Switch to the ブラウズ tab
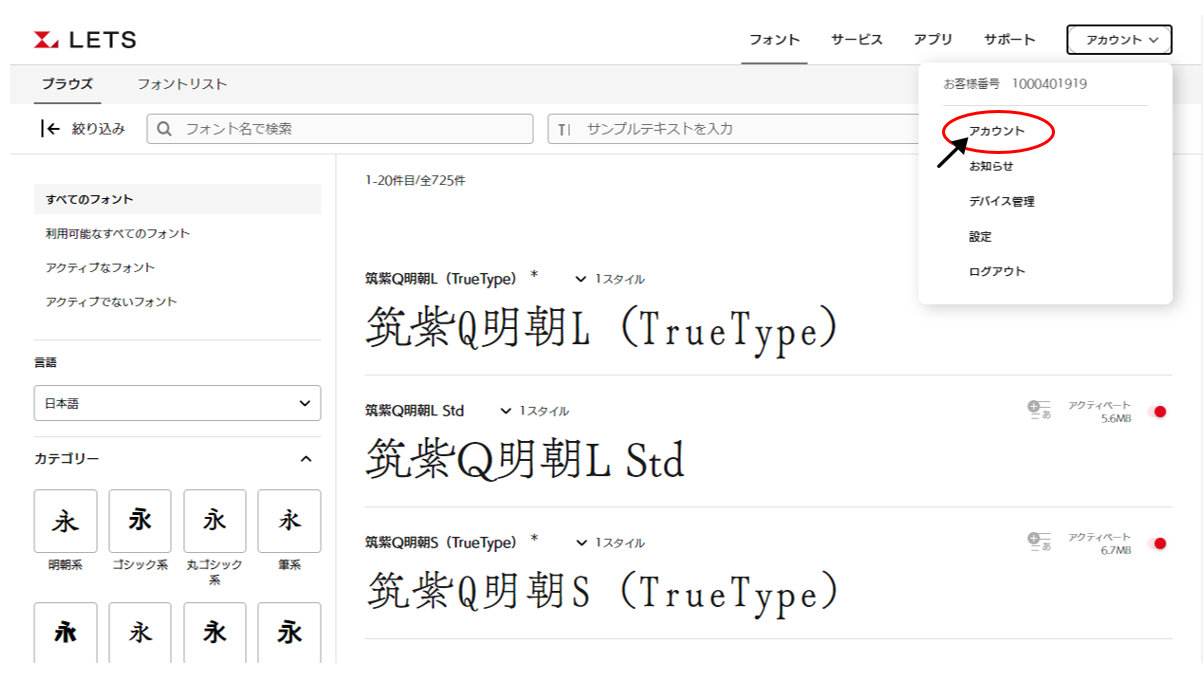Image resolution: width=1204 pixels, height=675 pixels. [x=68, y=84]
